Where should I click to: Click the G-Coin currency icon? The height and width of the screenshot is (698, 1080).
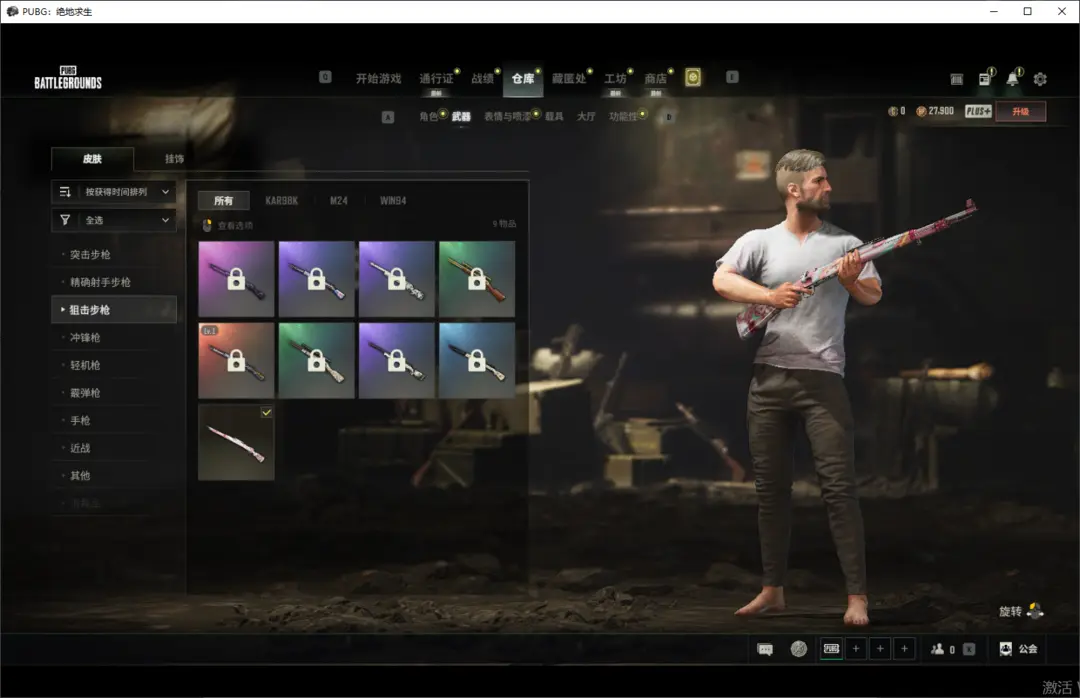click(893, 111)
